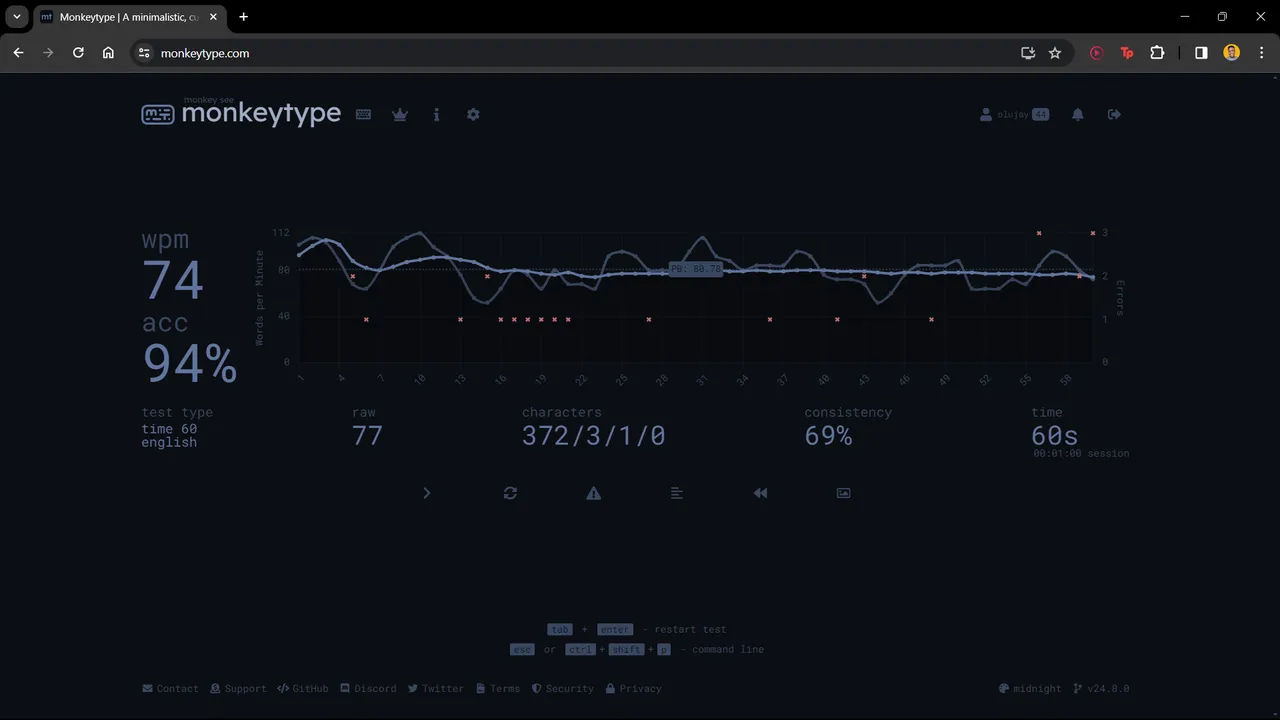
Task: Toggle the browser side panel
Action: click(x=1201, y=53)
